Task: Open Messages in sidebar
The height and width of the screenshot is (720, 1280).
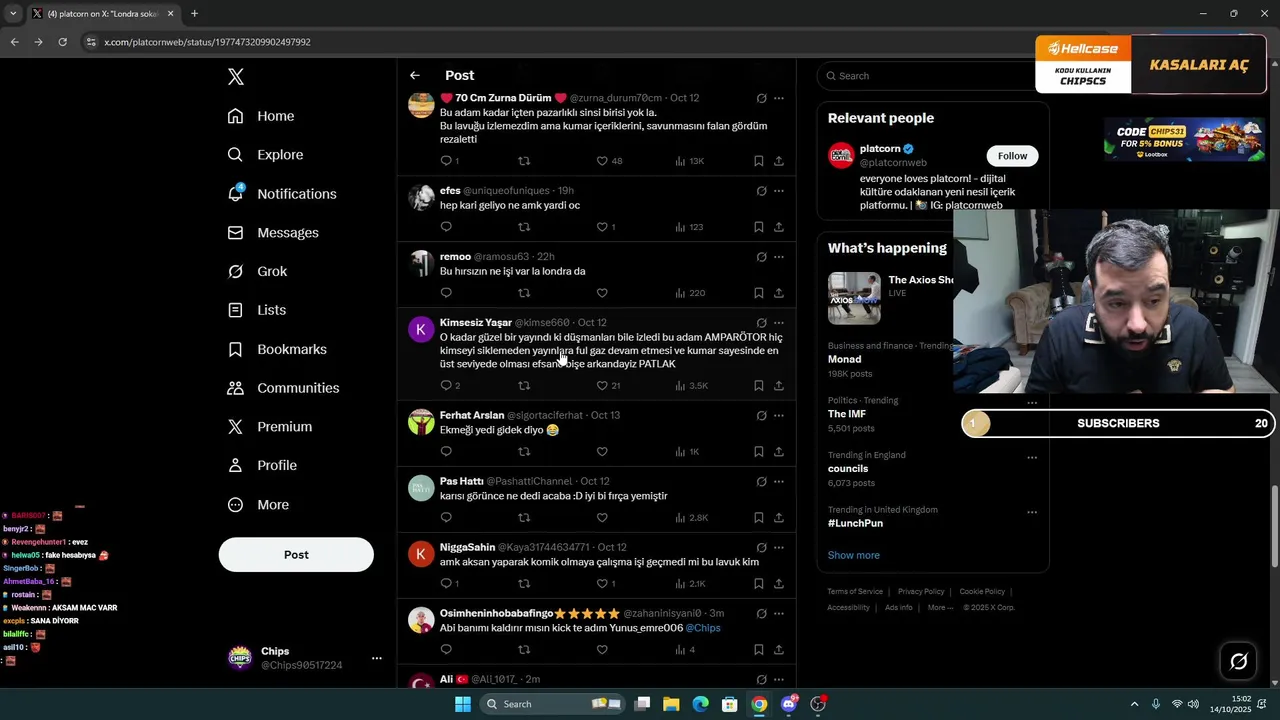Action: [273, 233]
